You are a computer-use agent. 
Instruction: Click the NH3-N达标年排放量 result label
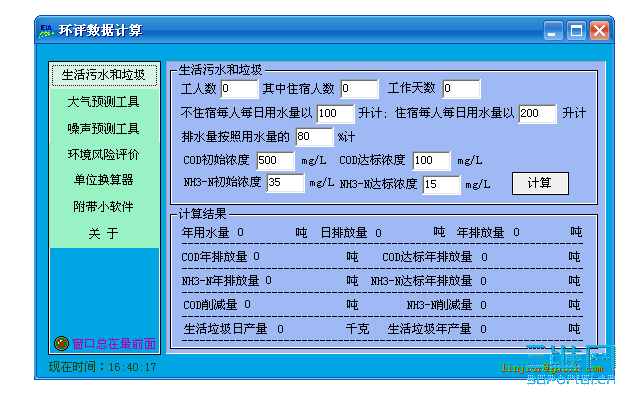[422, 282]
